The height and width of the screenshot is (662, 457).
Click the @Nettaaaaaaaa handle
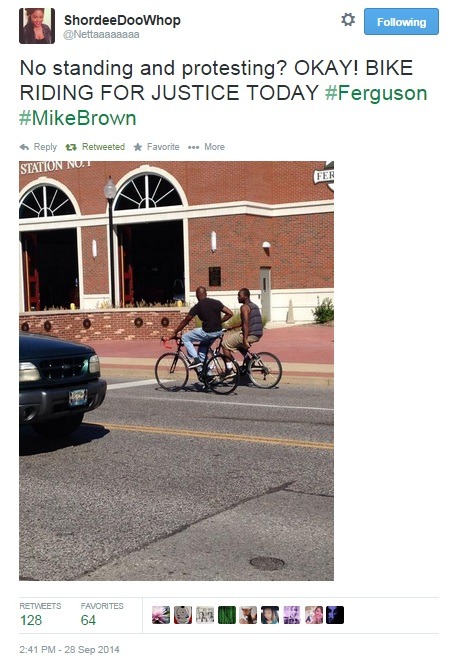tap(101, 35)
